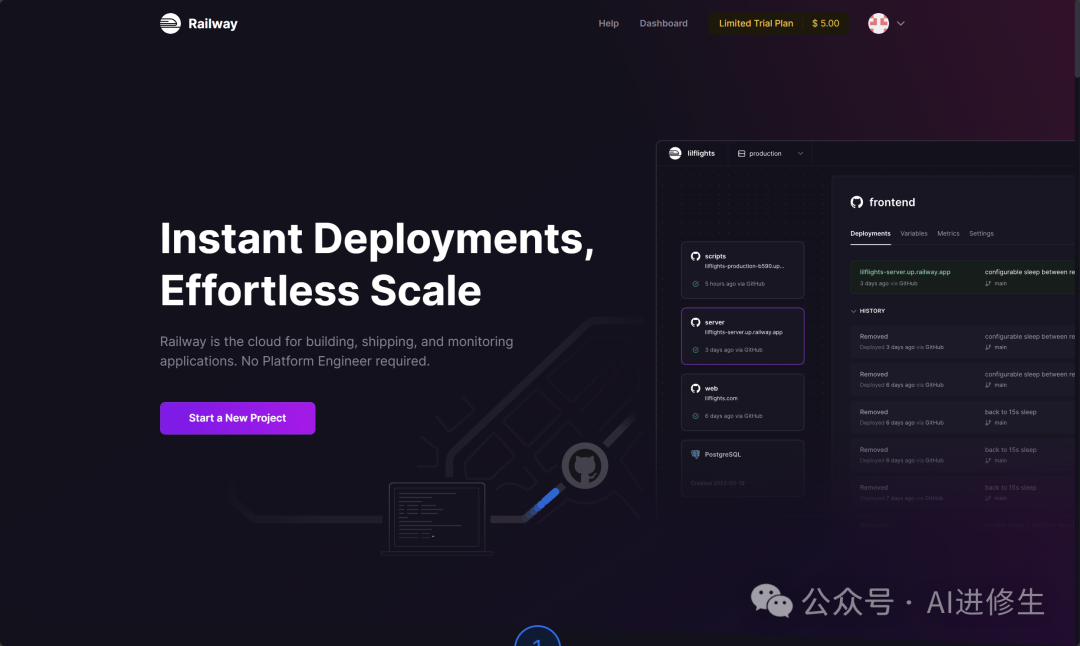Click the first 'back to 15s sleep' commit message

pyautogui.click(x=1010, y=412)
